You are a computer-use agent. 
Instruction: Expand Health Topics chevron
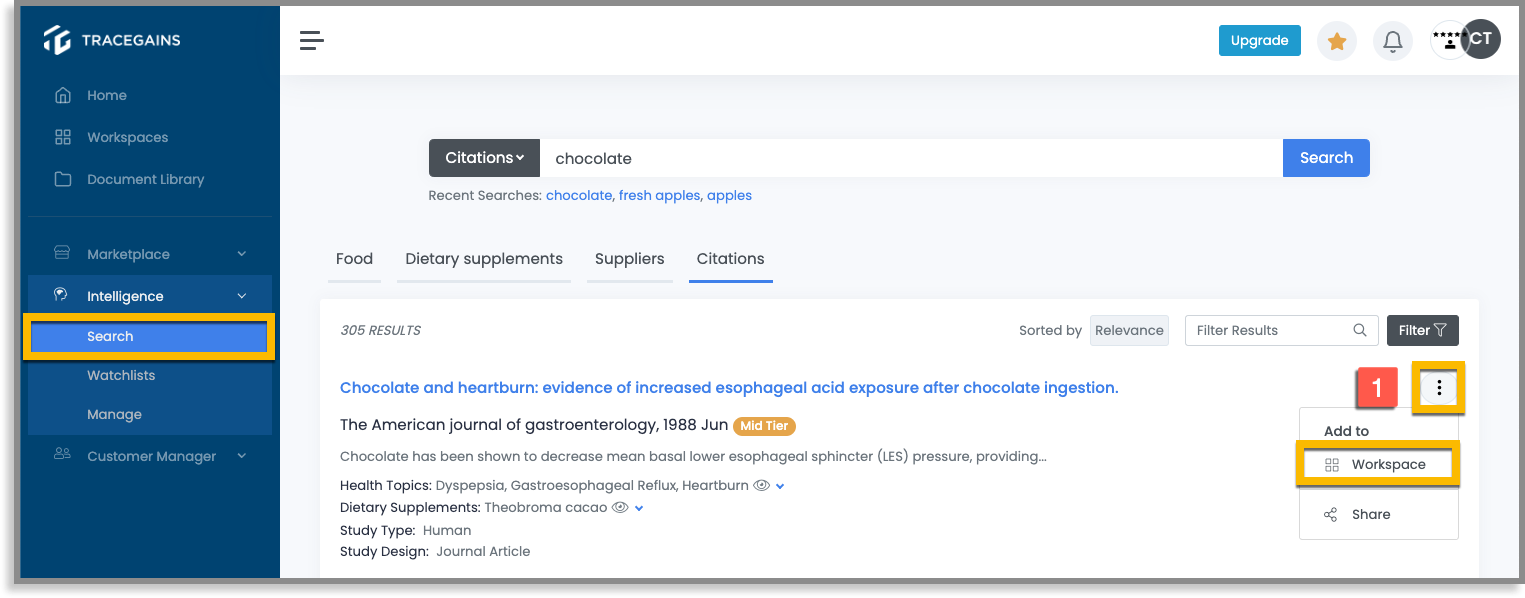(x=780, y=486)
